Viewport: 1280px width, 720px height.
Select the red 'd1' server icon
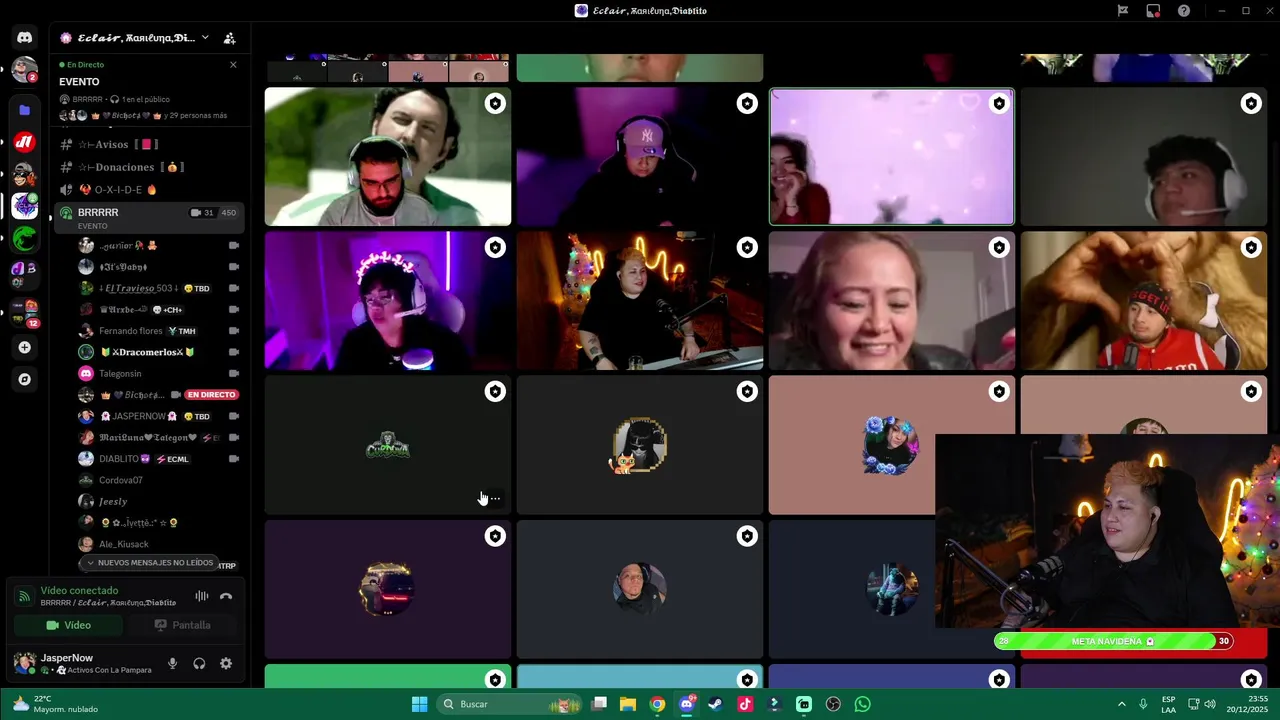(25, 142)
